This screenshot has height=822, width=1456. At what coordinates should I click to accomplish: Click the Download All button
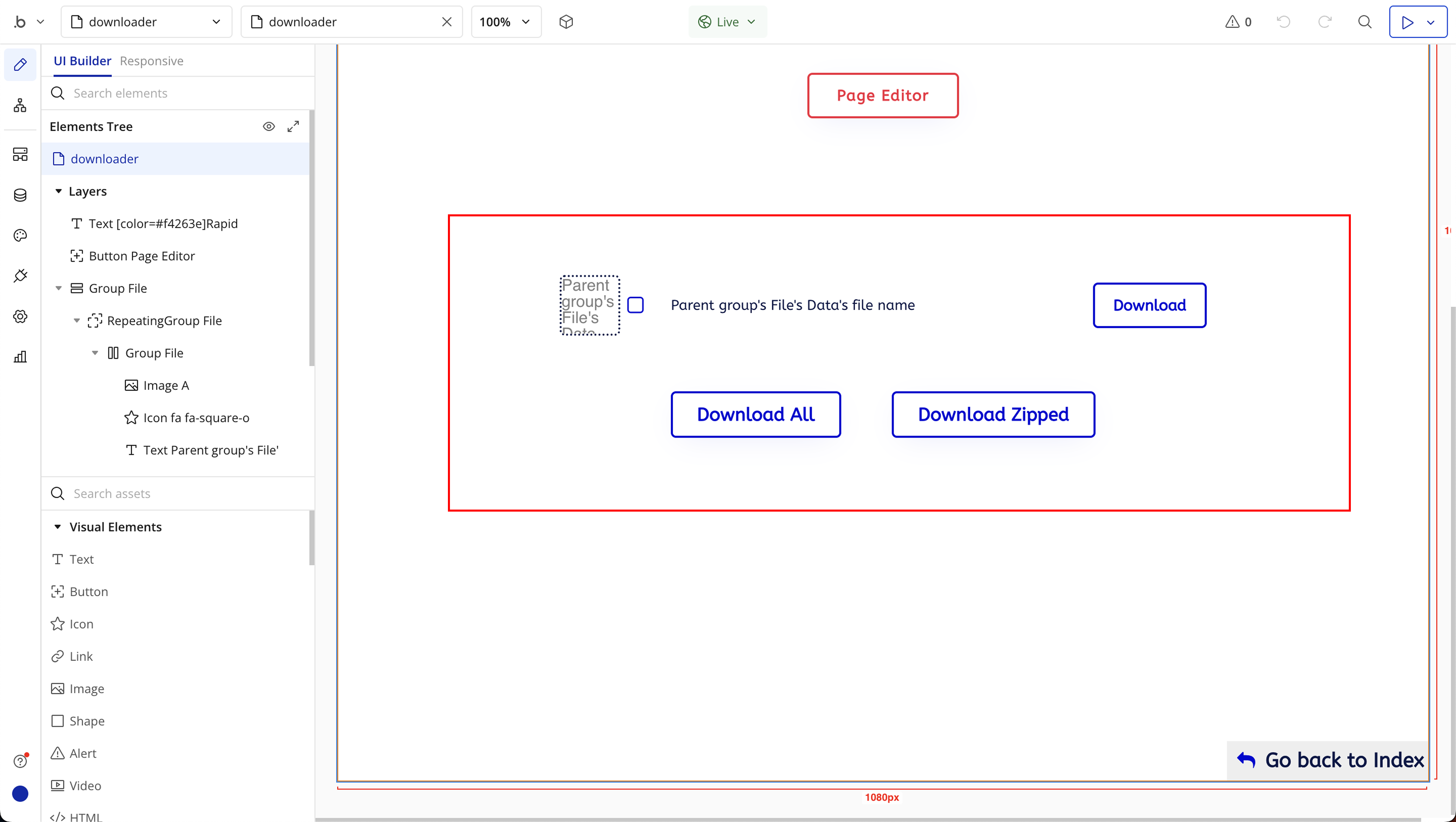point(755,415)
